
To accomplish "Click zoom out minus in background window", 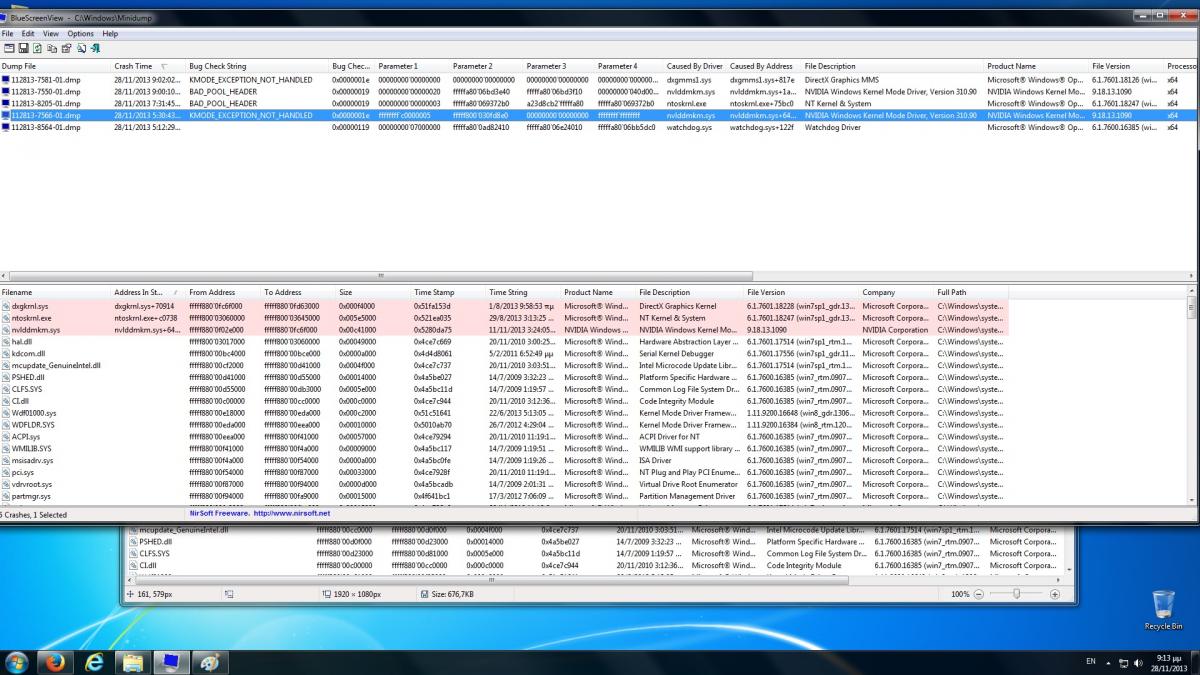I will tap(980, 594).
